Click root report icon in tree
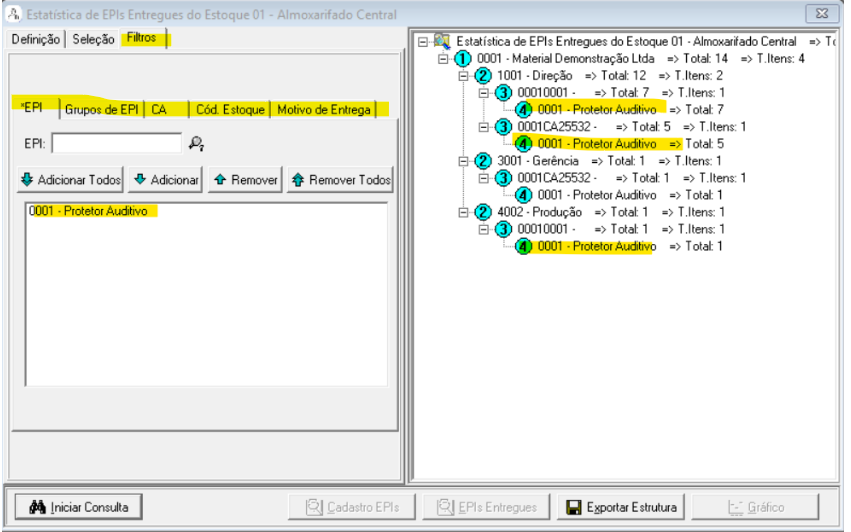The image size is (851, 532). [x=441, y=42]
